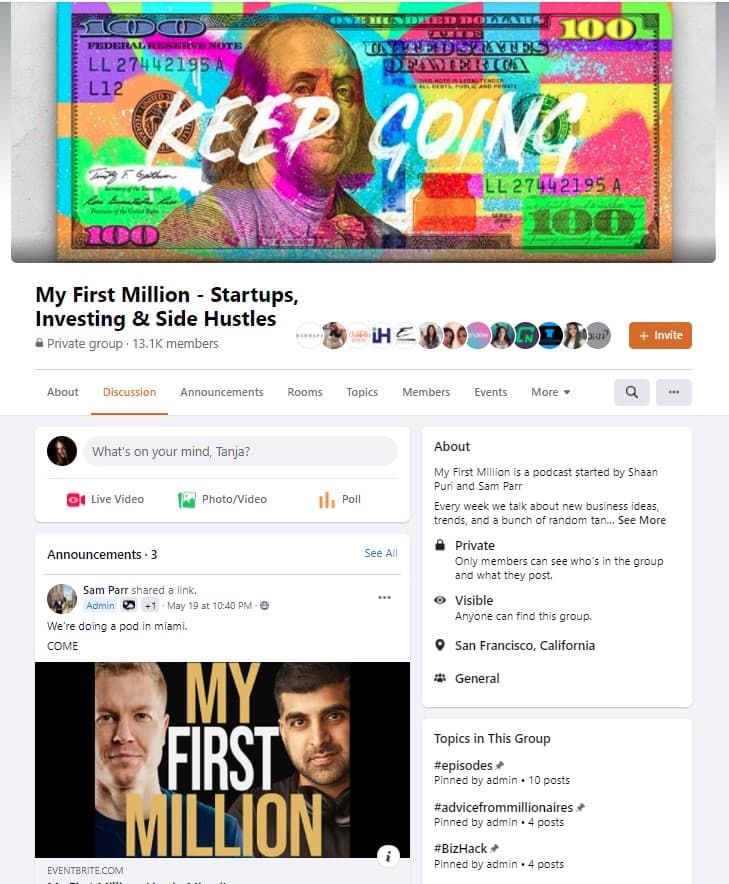Add a Photo/Video to post
The width and height of the screenshot is (729, 884).
click(x=222, y=500)
